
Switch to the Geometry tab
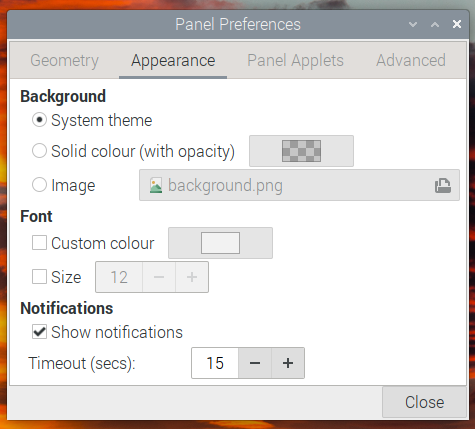65,61
